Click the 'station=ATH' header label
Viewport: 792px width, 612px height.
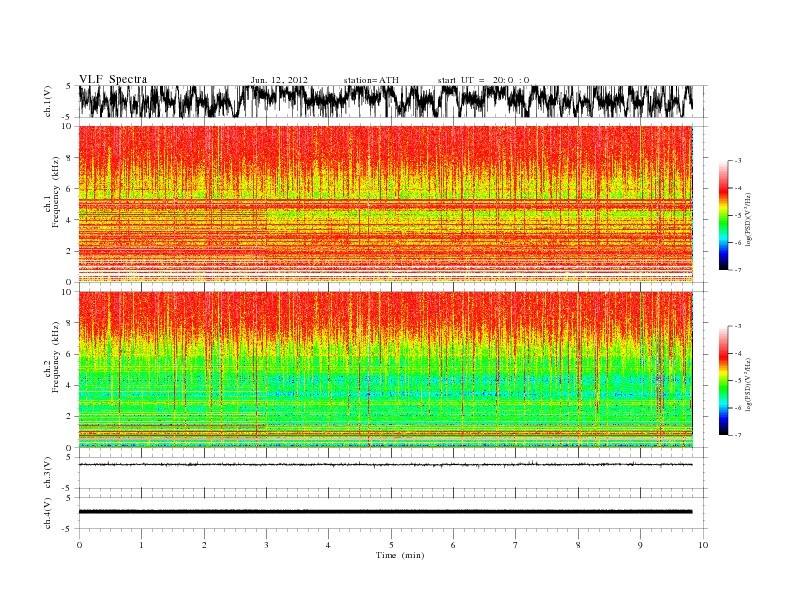point(371,80)
